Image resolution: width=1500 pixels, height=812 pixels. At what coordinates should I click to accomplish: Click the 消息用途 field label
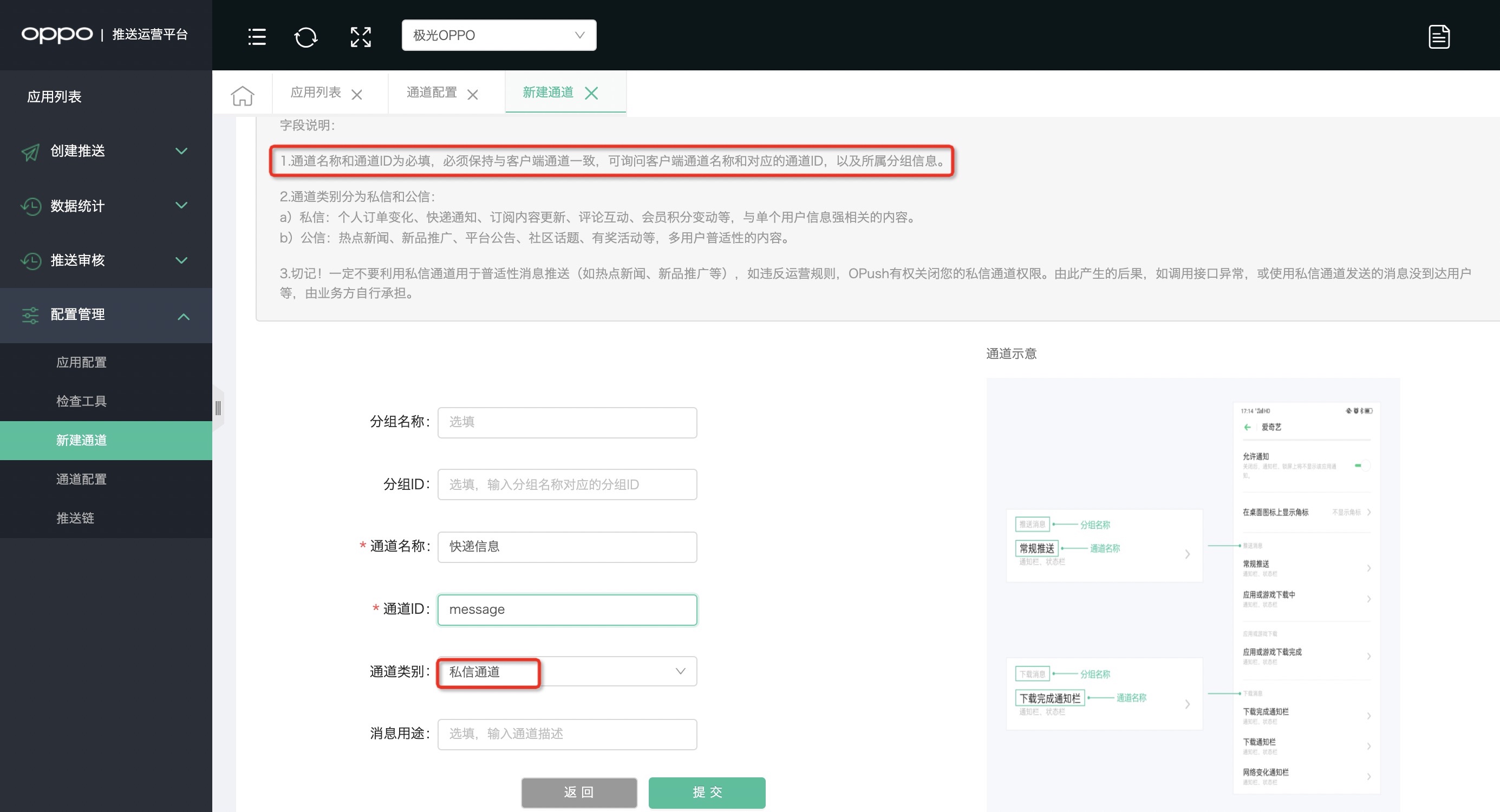[400, 734]
